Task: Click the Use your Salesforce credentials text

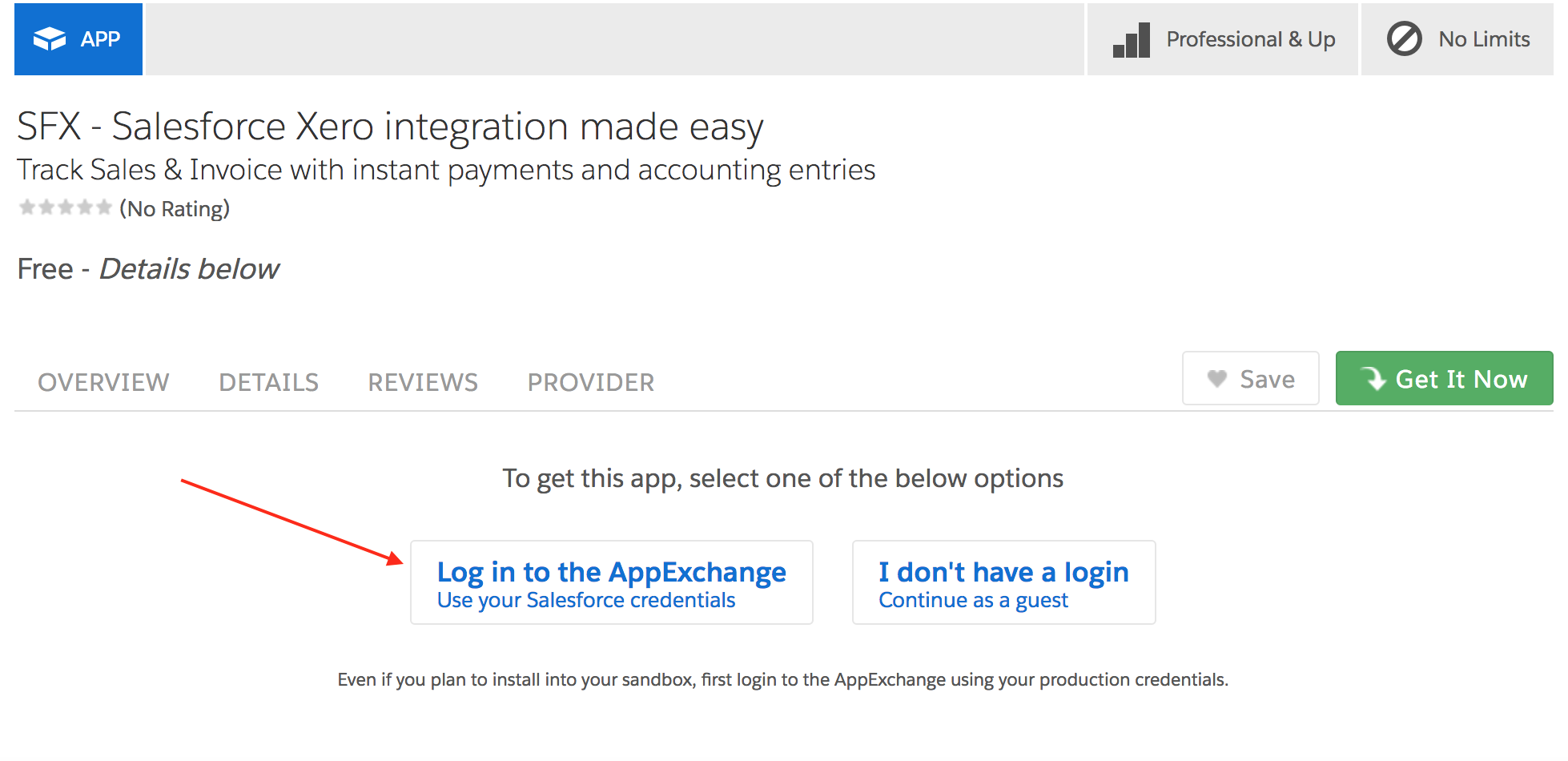Action: point(586,601)
